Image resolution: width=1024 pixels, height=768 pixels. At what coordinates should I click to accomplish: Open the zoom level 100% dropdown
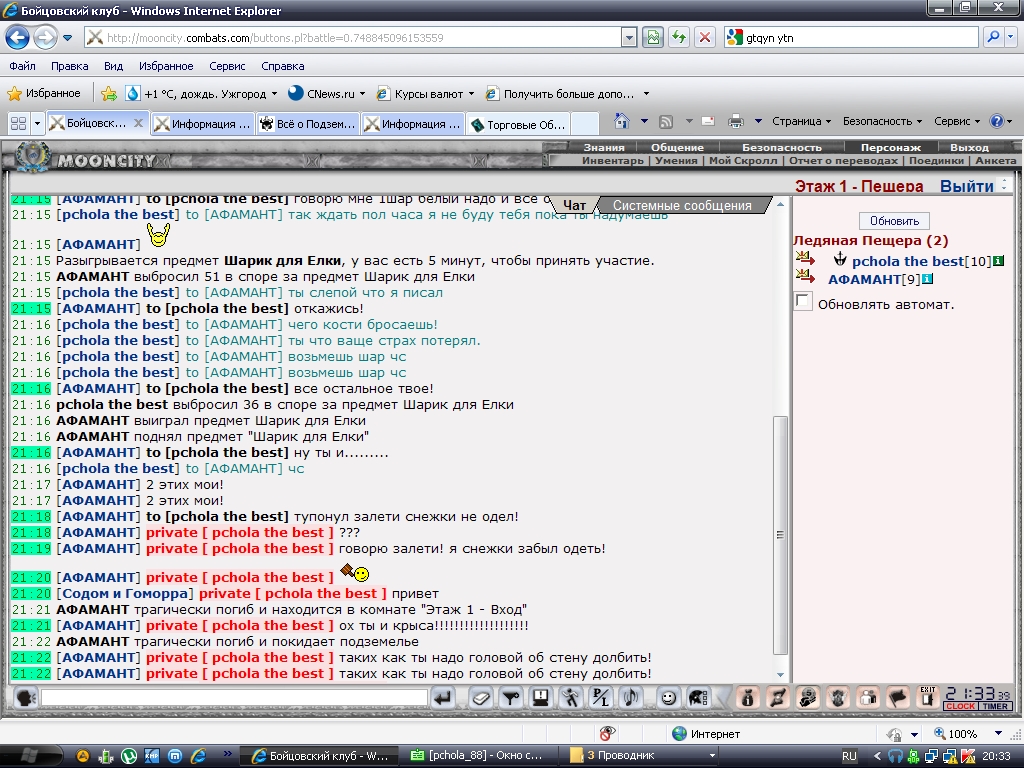click(x=998, y=733)
